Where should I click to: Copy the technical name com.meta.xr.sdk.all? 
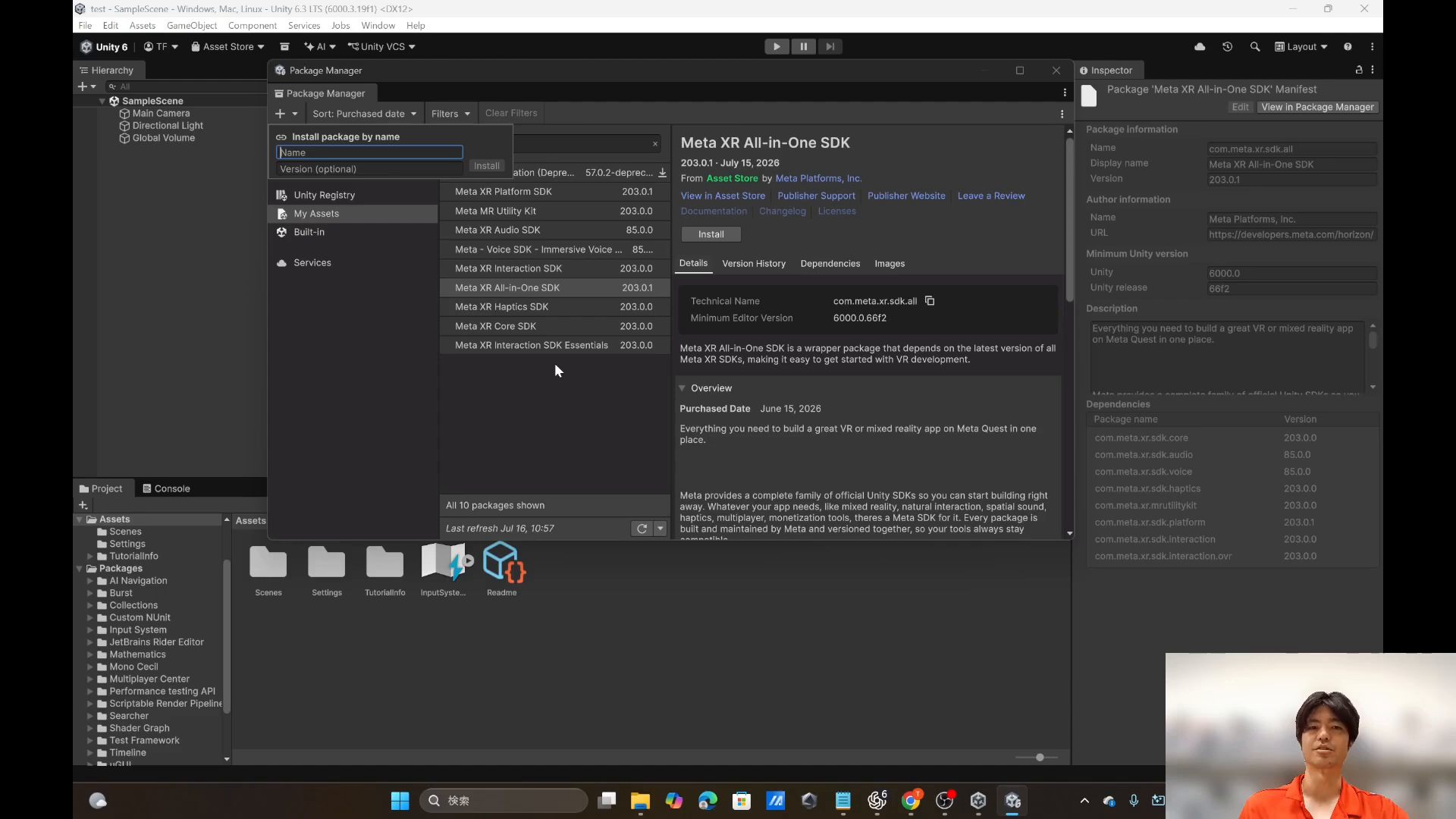(x=930, y=301)
